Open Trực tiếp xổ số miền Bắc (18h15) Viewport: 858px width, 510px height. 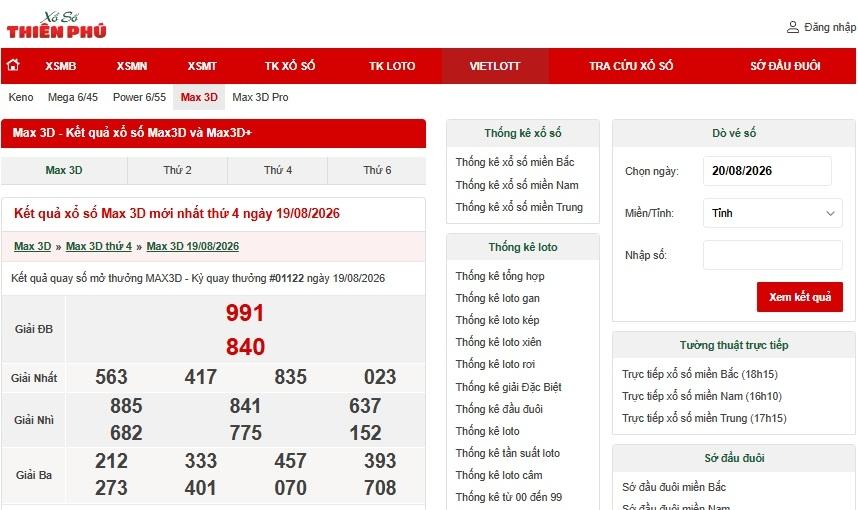pos(700,374)
